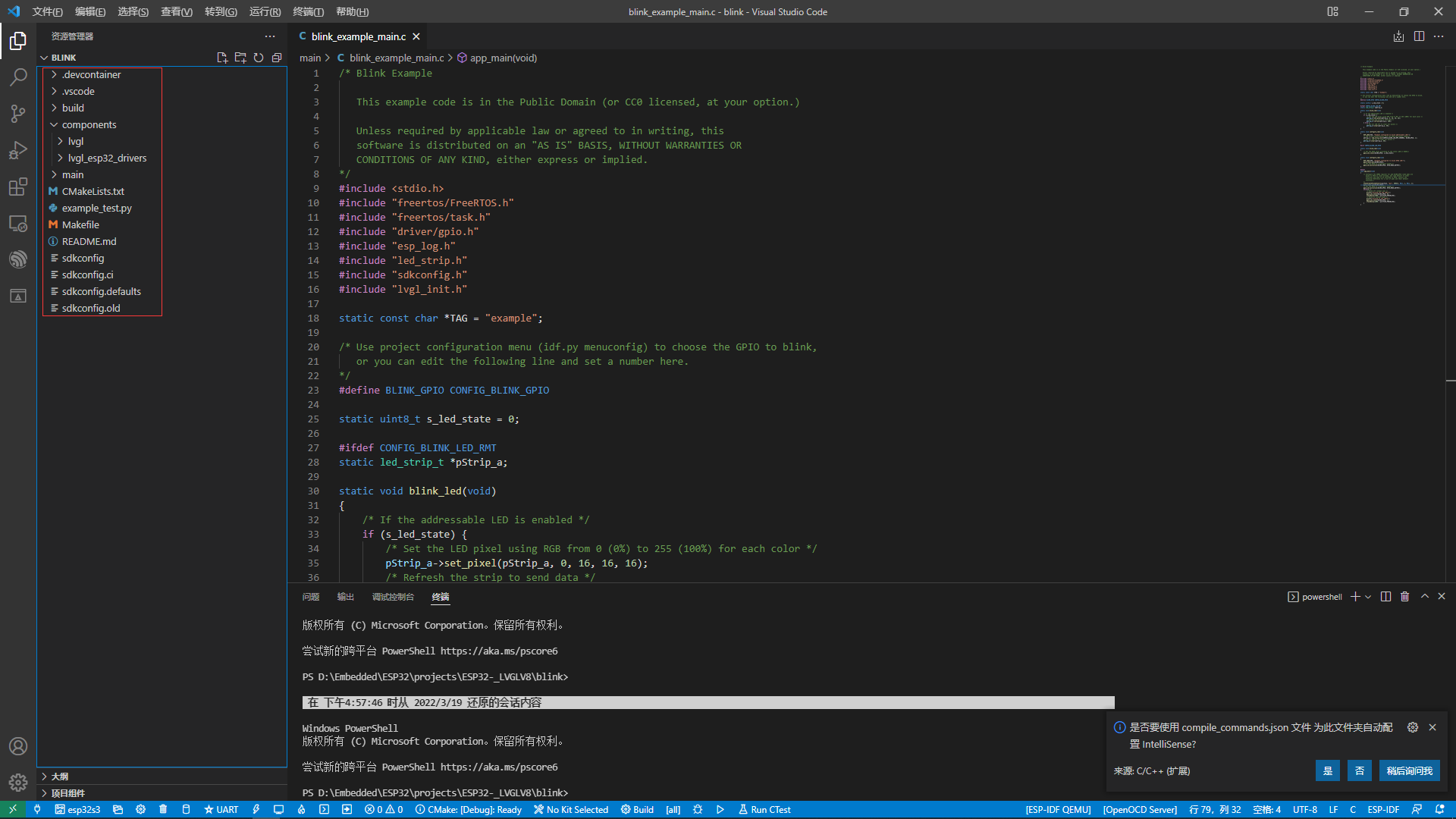
Task: Switch to the 问题 panel tab
Action: (x=311, y=597)
